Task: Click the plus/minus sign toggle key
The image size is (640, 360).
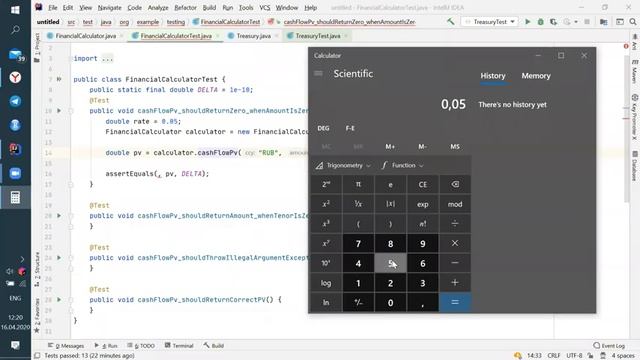Action: (x=358, y=302)
